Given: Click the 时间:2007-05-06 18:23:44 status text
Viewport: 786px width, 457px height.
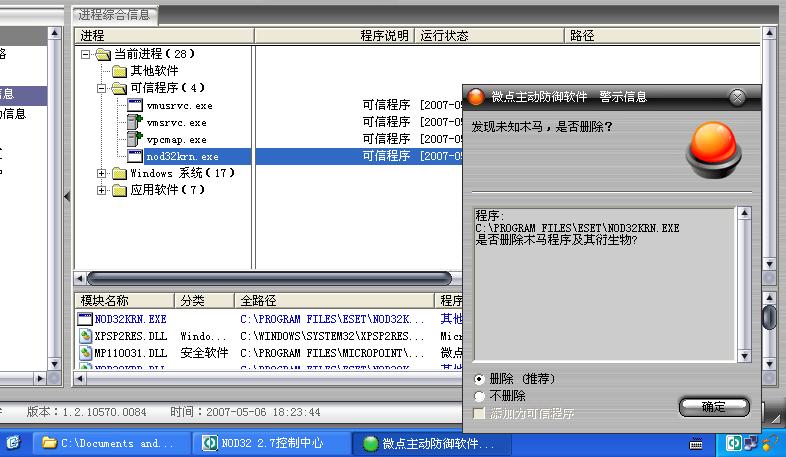Looking at the screenshot, I should point(245,412).
